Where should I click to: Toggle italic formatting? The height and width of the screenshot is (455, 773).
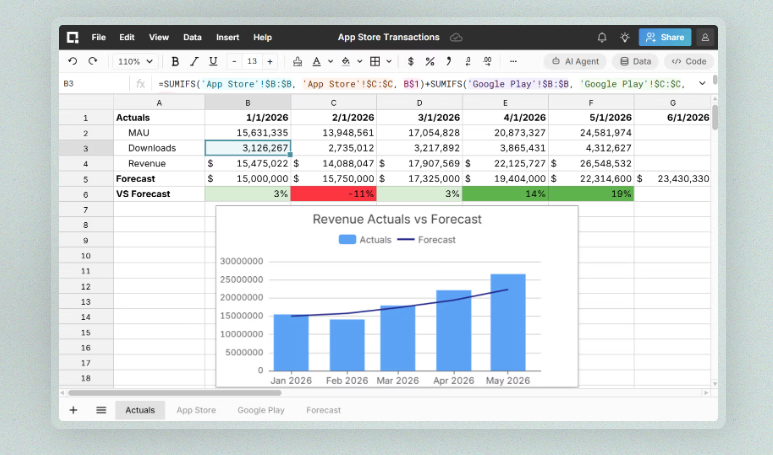(x=194, y=62)
